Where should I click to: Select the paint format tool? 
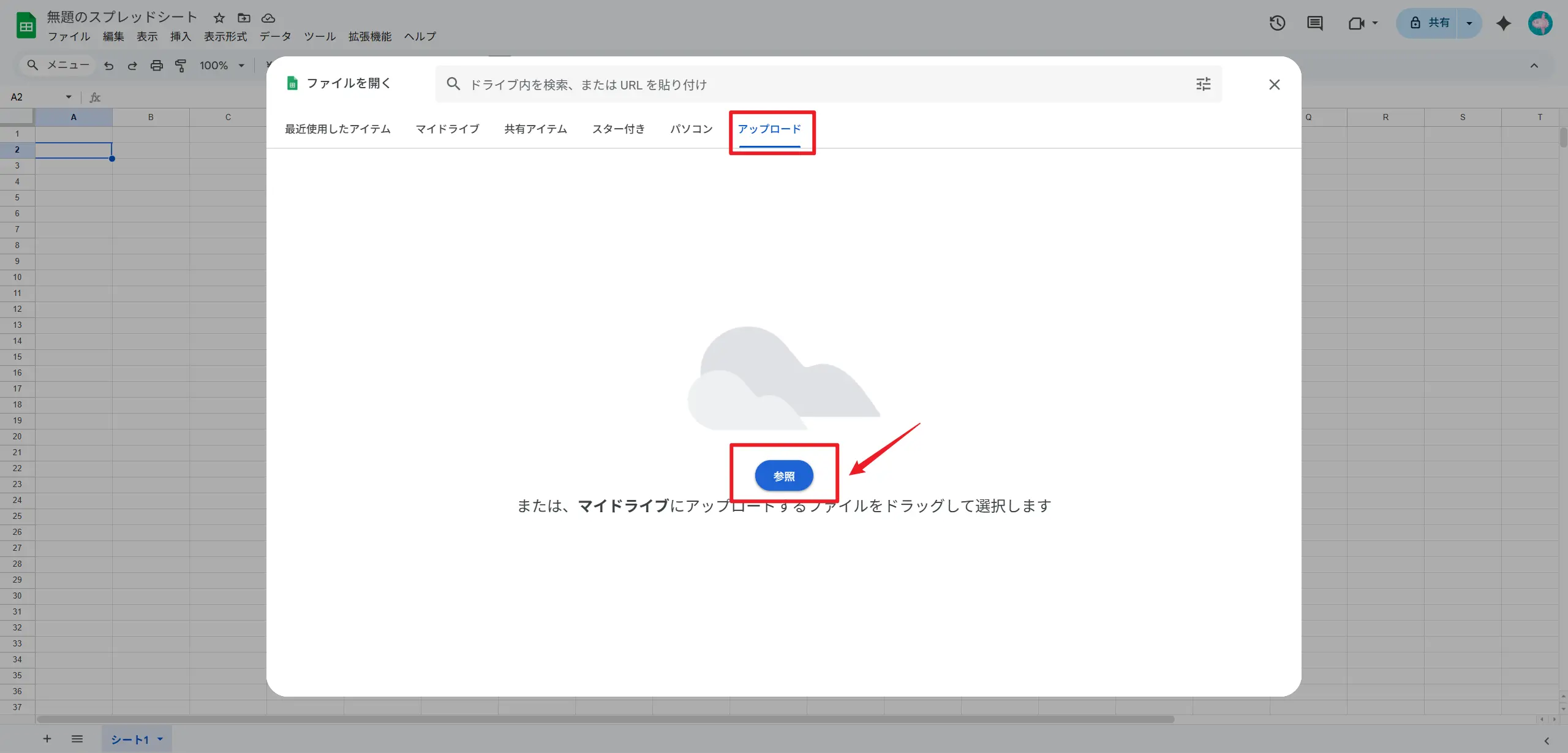pos(181,65)
